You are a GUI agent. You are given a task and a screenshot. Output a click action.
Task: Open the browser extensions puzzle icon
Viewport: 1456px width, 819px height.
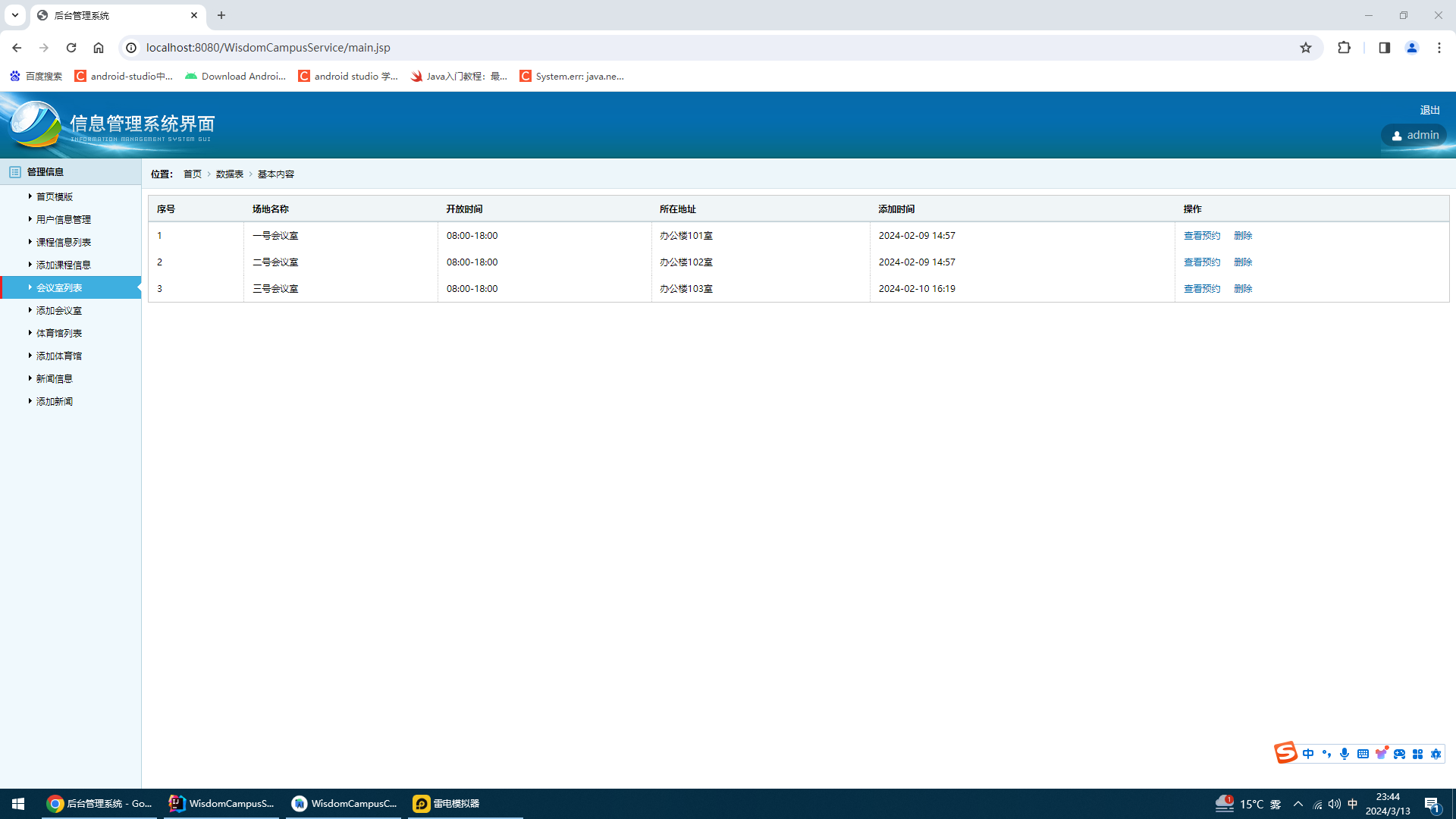(x=1344, y=48)
